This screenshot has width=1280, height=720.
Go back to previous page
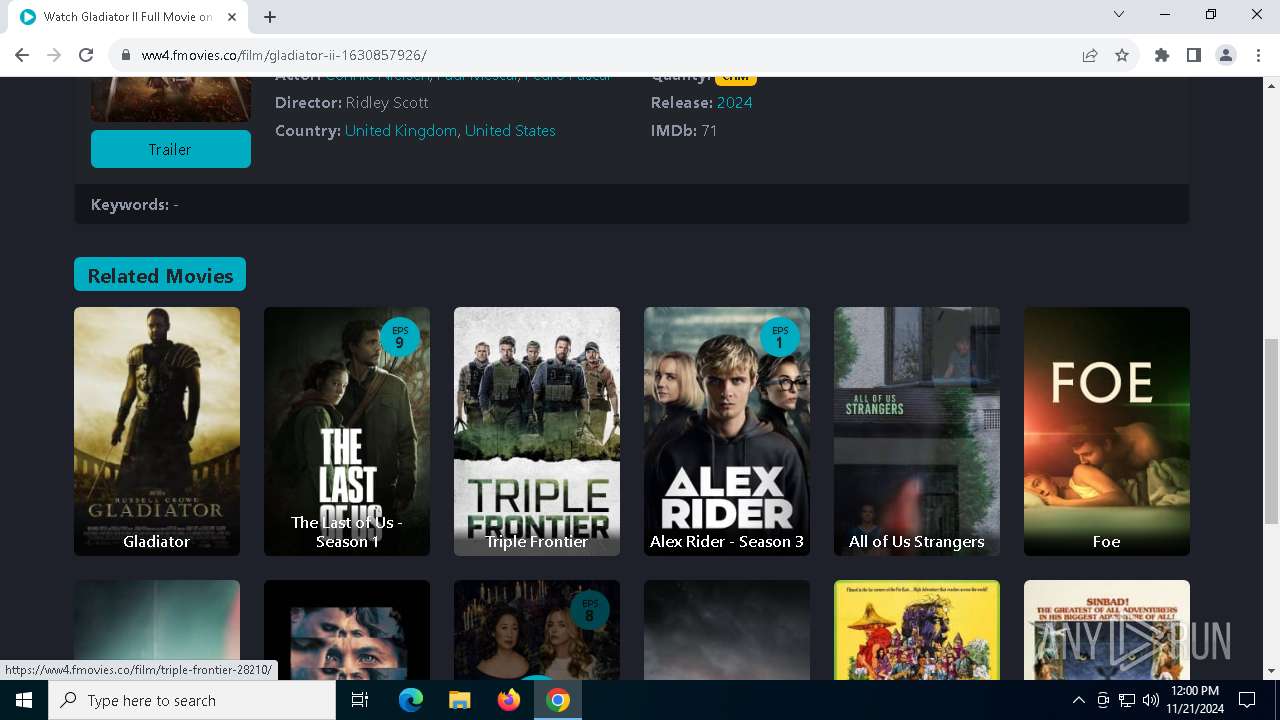pos(22,55)
